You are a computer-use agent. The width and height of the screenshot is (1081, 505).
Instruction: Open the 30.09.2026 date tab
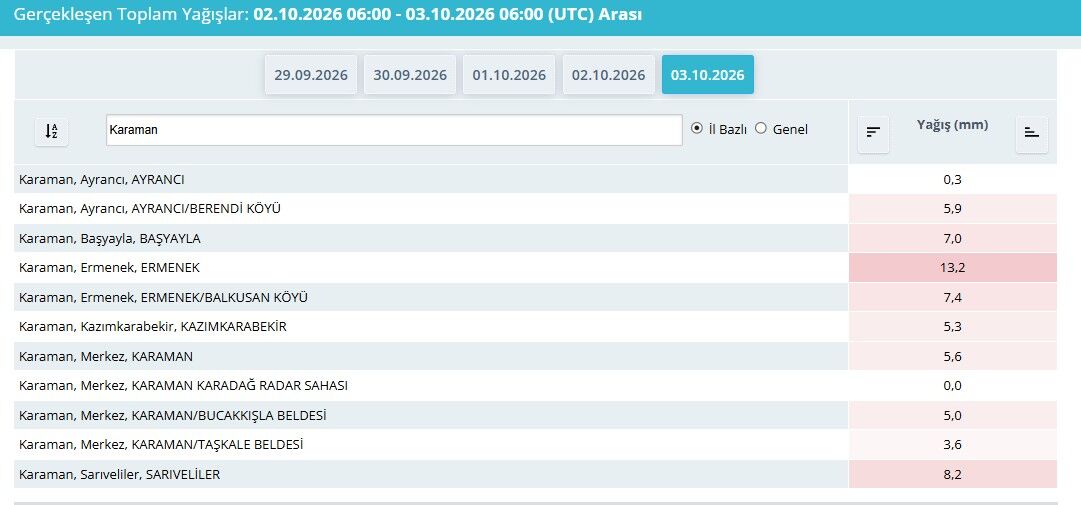pyautogui.click(x=410, y=74)
